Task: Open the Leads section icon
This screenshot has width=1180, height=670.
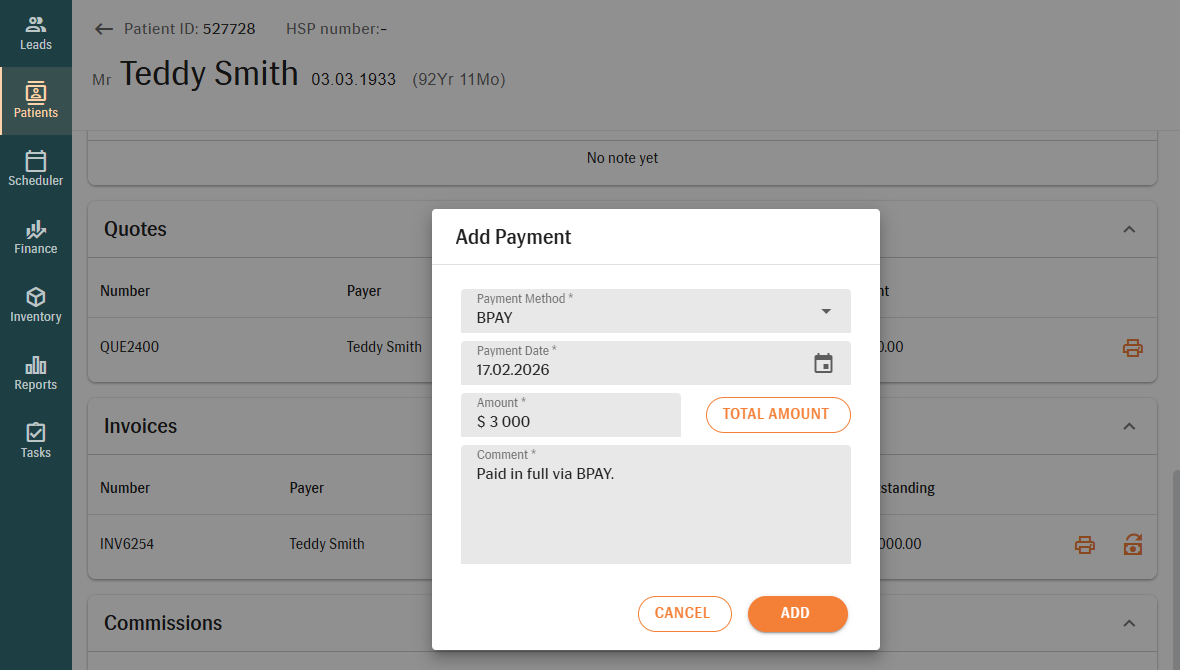Action: [x=36, y=24]
